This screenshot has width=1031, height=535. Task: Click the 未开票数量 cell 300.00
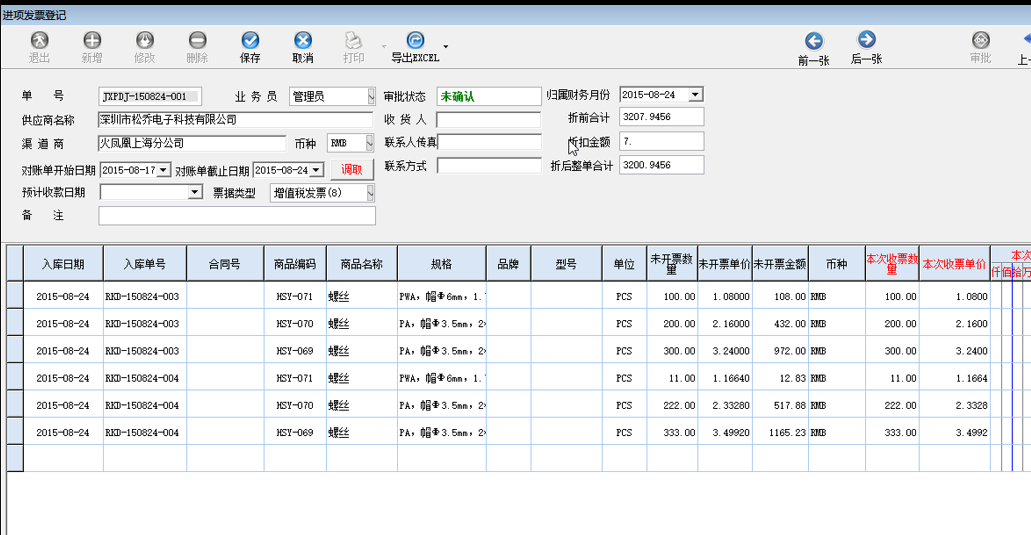click(x=672, y=351)
